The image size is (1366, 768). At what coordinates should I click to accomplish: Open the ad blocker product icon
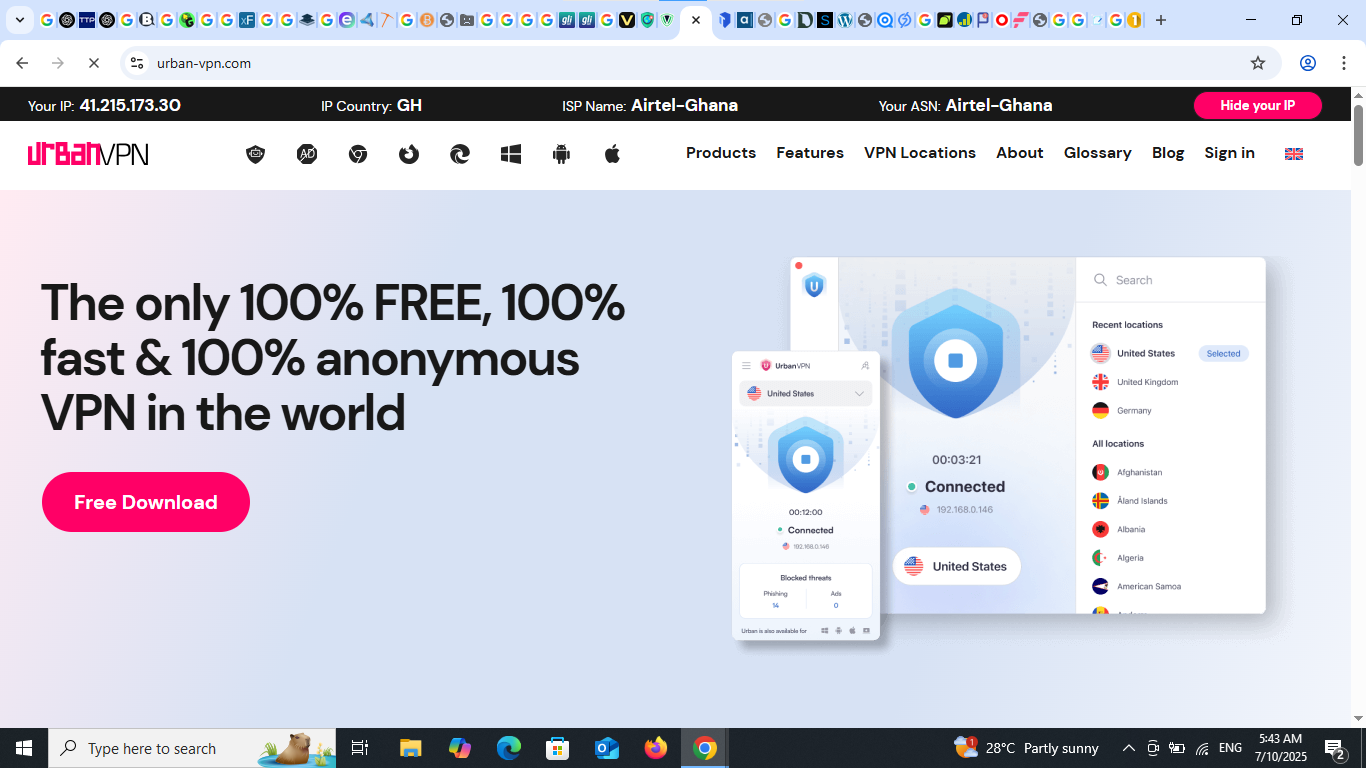click(x=307, y=154)
